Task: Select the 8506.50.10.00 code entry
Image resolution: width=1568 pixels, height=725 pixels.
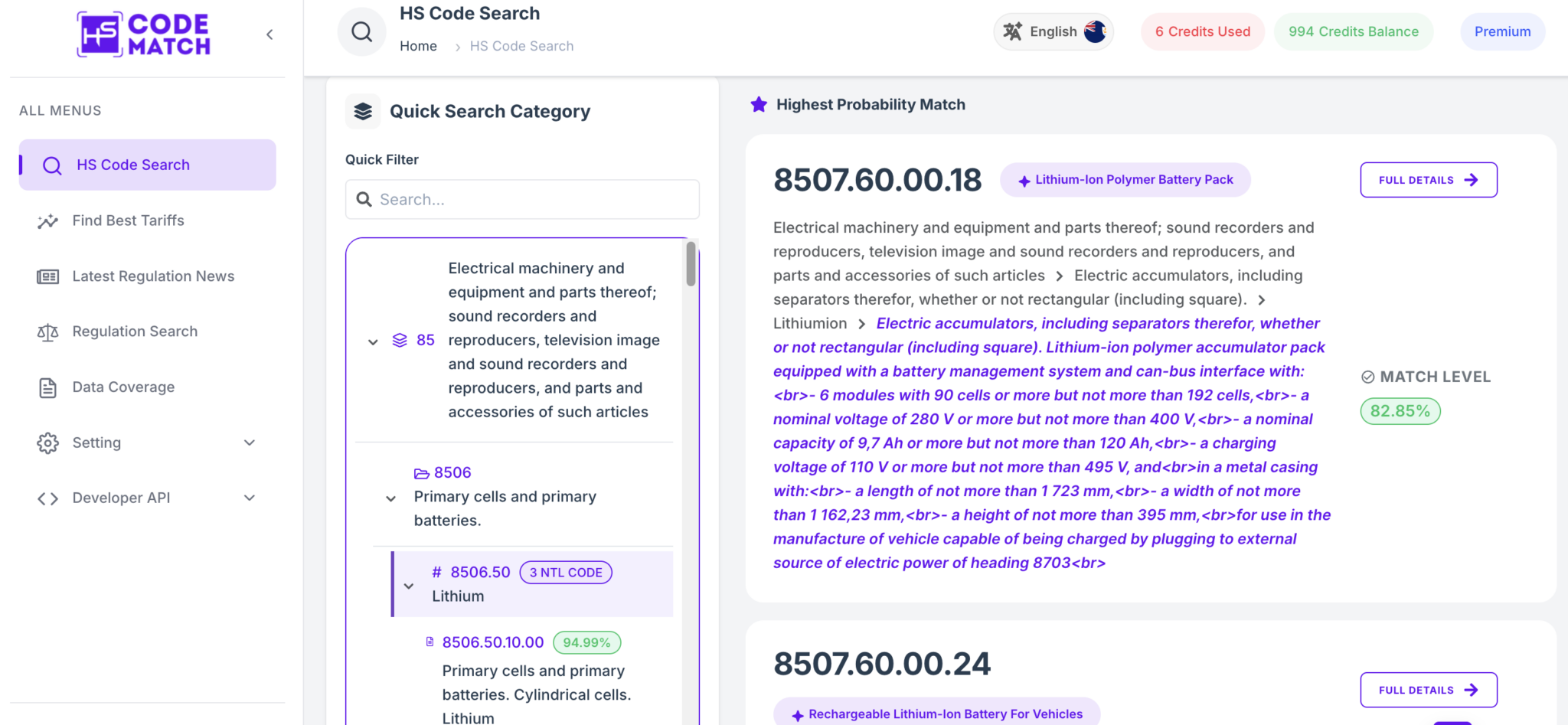Action: click(493, 642)
